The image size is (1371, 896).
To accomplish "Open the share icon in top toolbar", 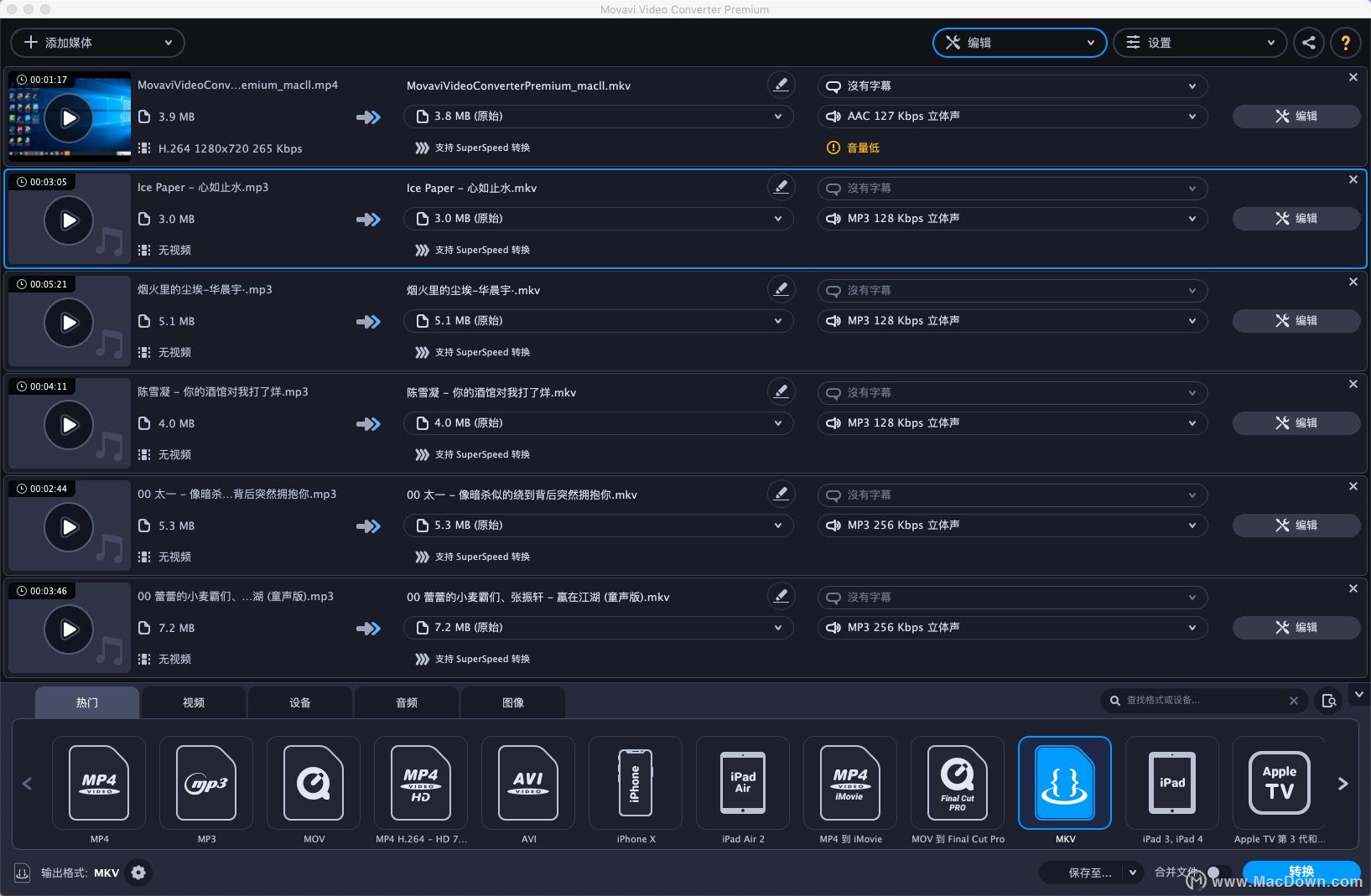I will (x=1309, y=43).
